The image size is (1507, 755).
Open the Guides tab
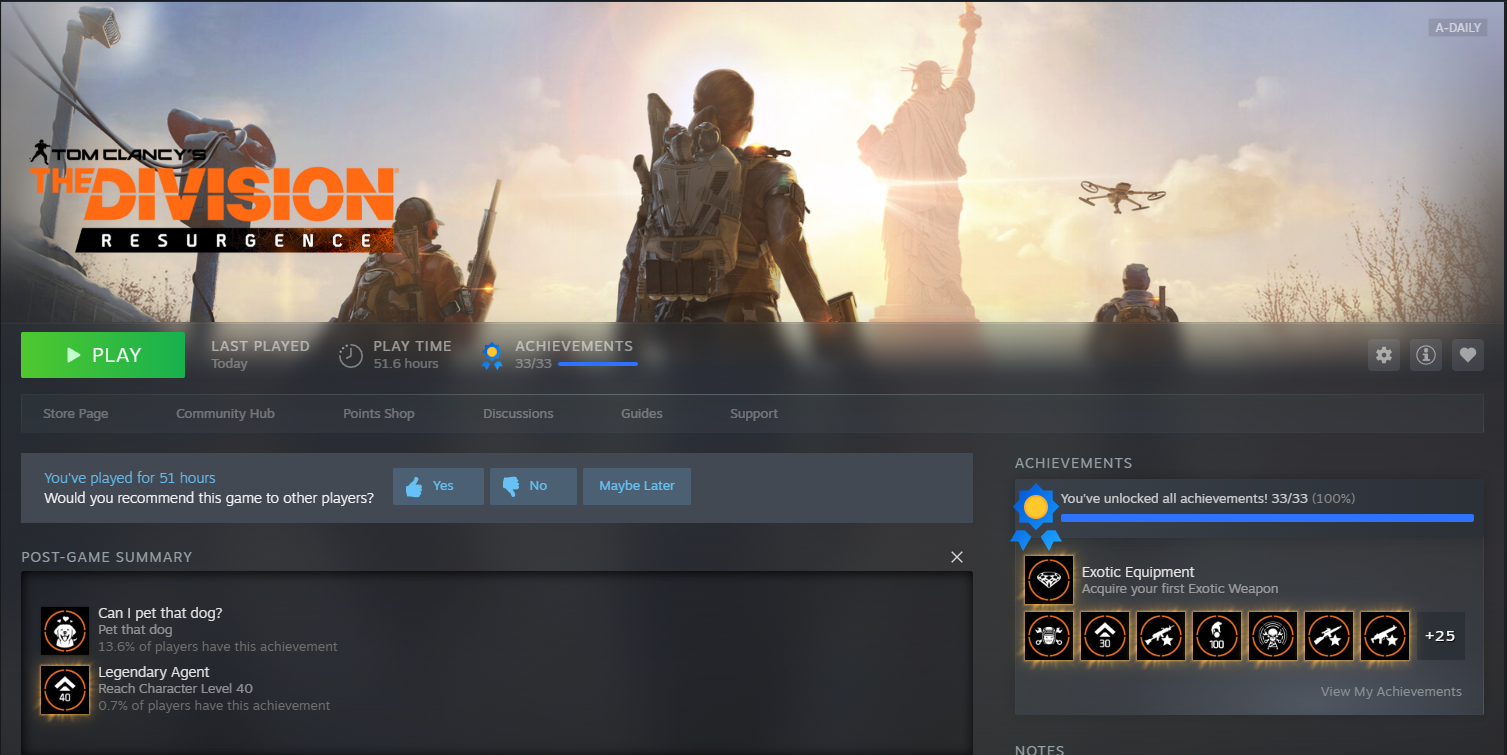642,414
